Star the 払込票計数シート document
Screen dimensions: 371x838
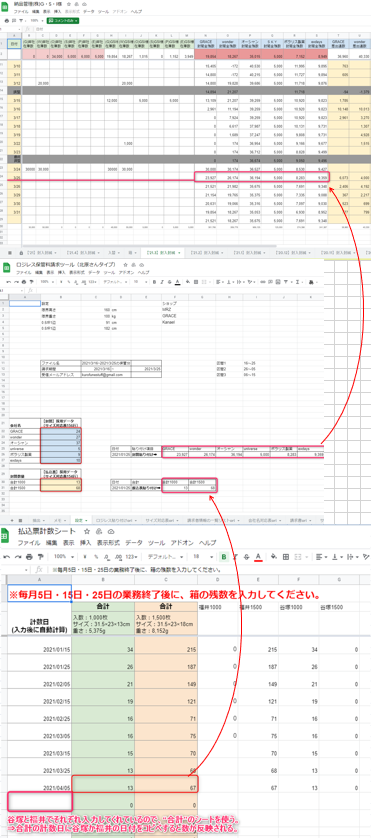pyautogui.click(x=86, y=532)
